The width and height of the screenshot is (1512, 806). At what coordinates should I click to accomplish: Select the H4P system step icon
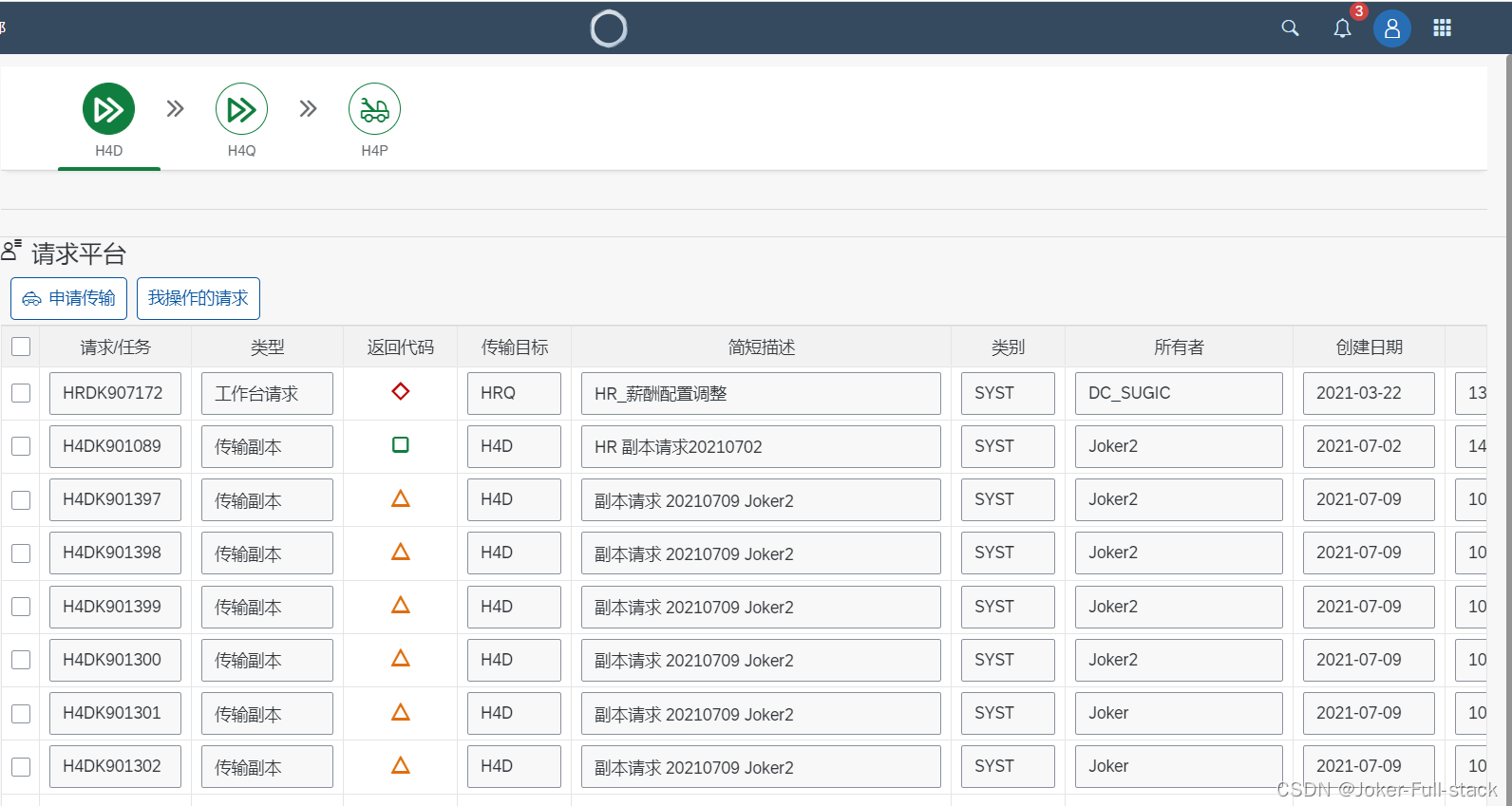point(375,109)
